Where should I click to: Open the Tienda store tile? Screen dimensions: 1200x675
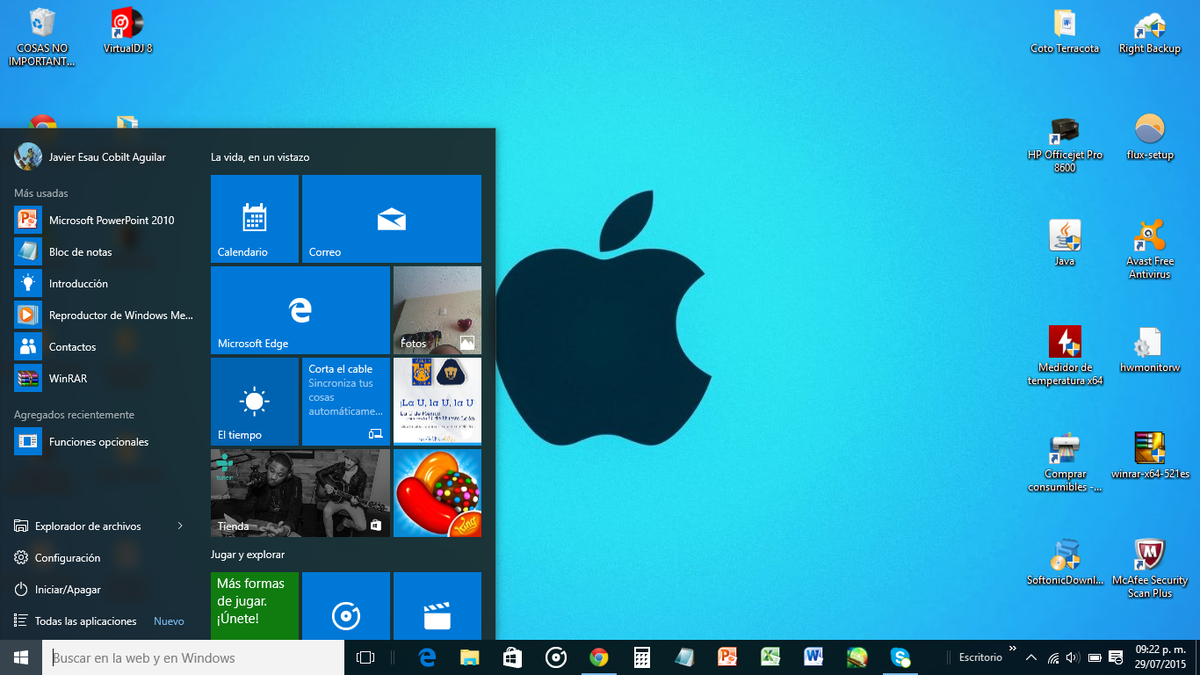tap(300, 493)
